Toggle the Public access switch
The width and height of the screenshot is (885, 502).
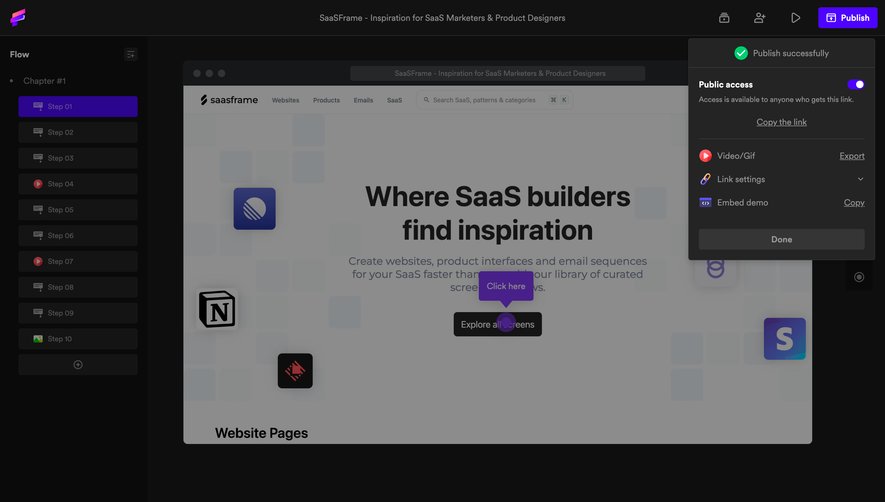(x=856, y=84)
